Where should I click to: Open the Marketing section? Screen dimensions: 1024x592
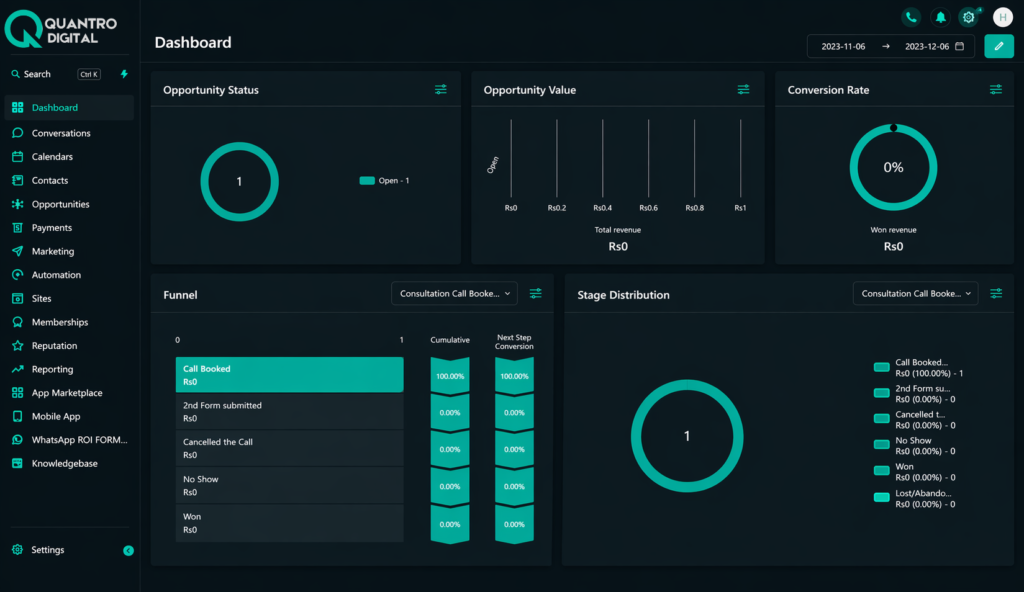pos(69,251)
